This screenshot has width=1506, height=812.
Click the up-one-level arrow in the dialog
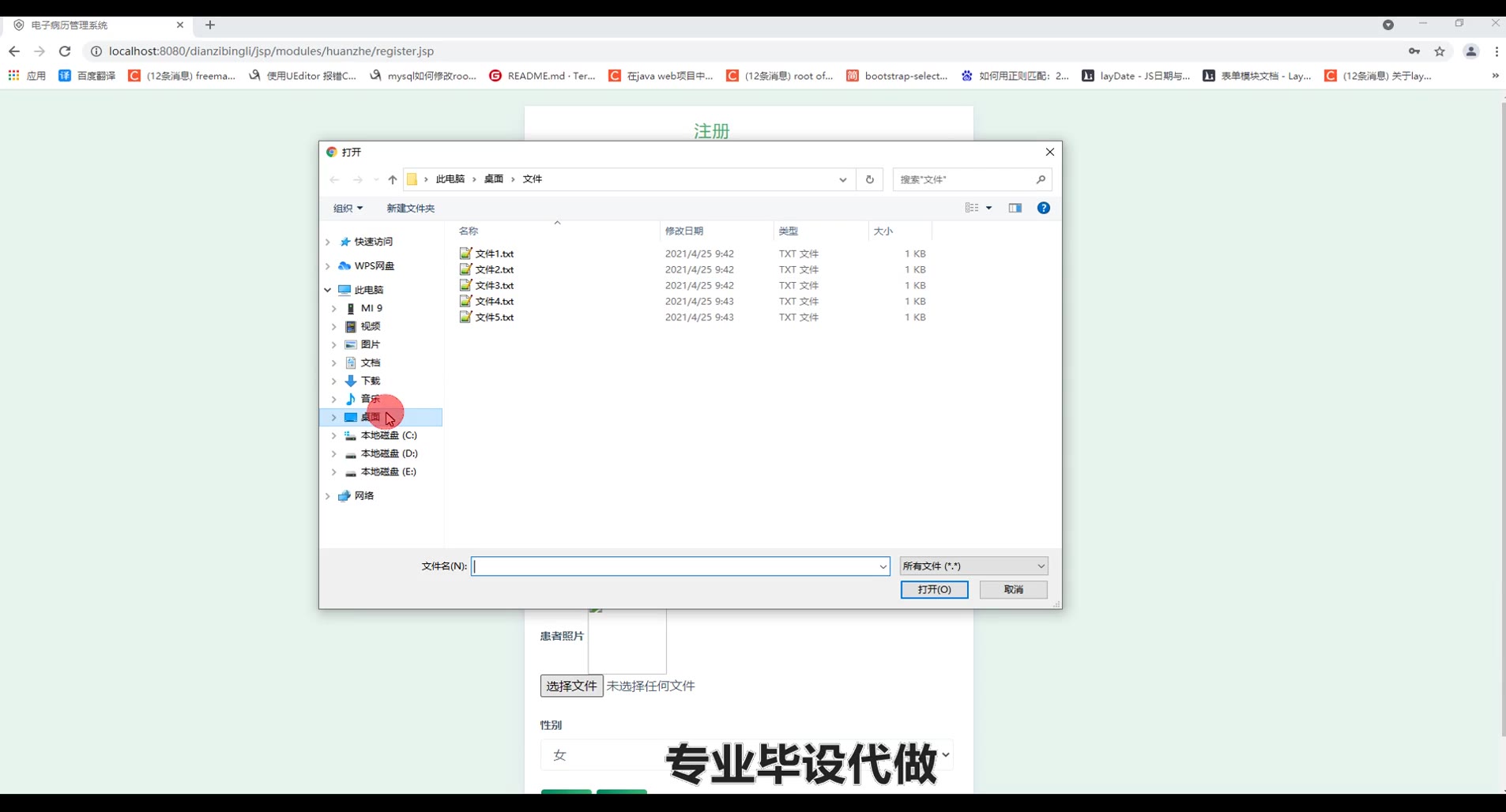pos(392,179)
